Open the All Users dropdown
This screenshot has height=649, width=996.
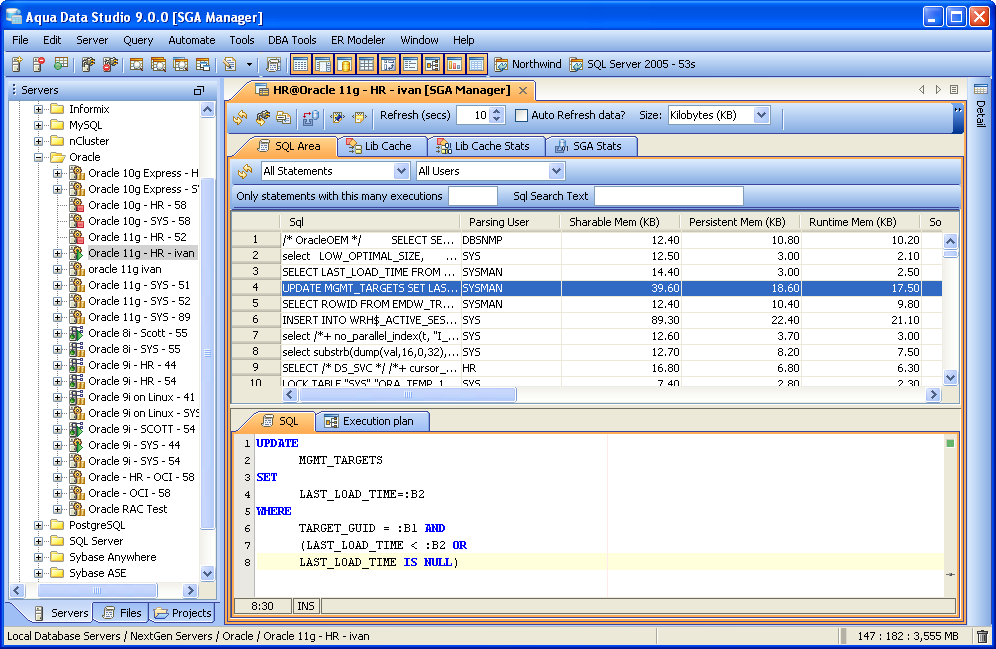click(x=556, y=171)
